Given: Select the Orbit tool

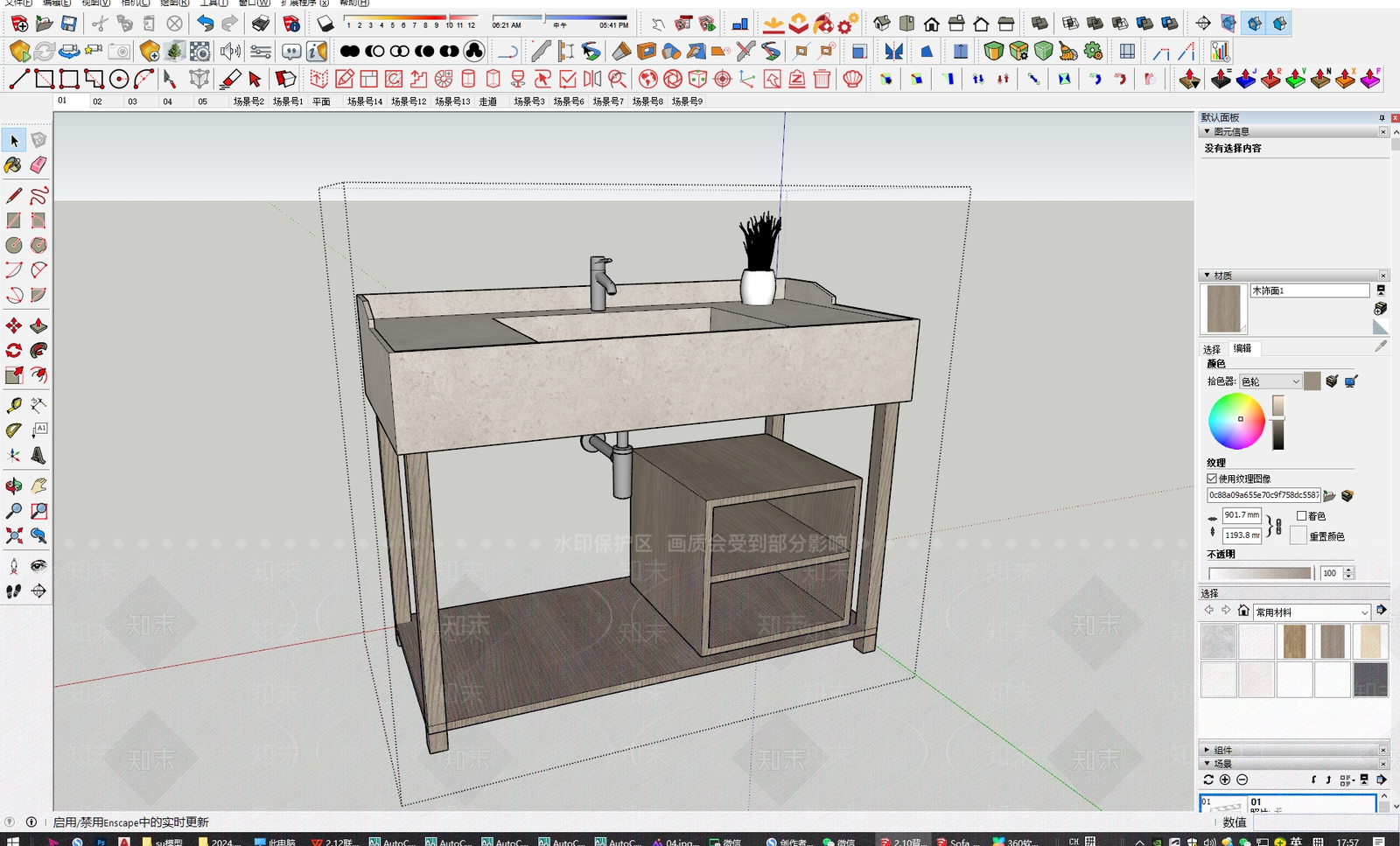Looking at the screenshot, I should [14, 486].
